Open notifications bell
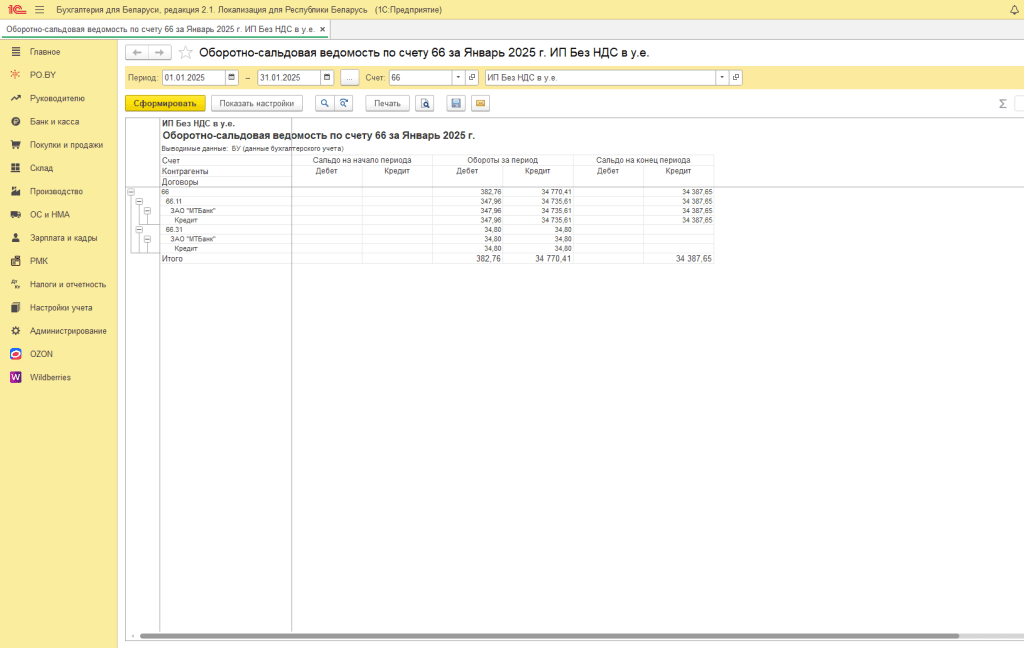The width and height of the screenshot is (1024, 648). 1015,10
